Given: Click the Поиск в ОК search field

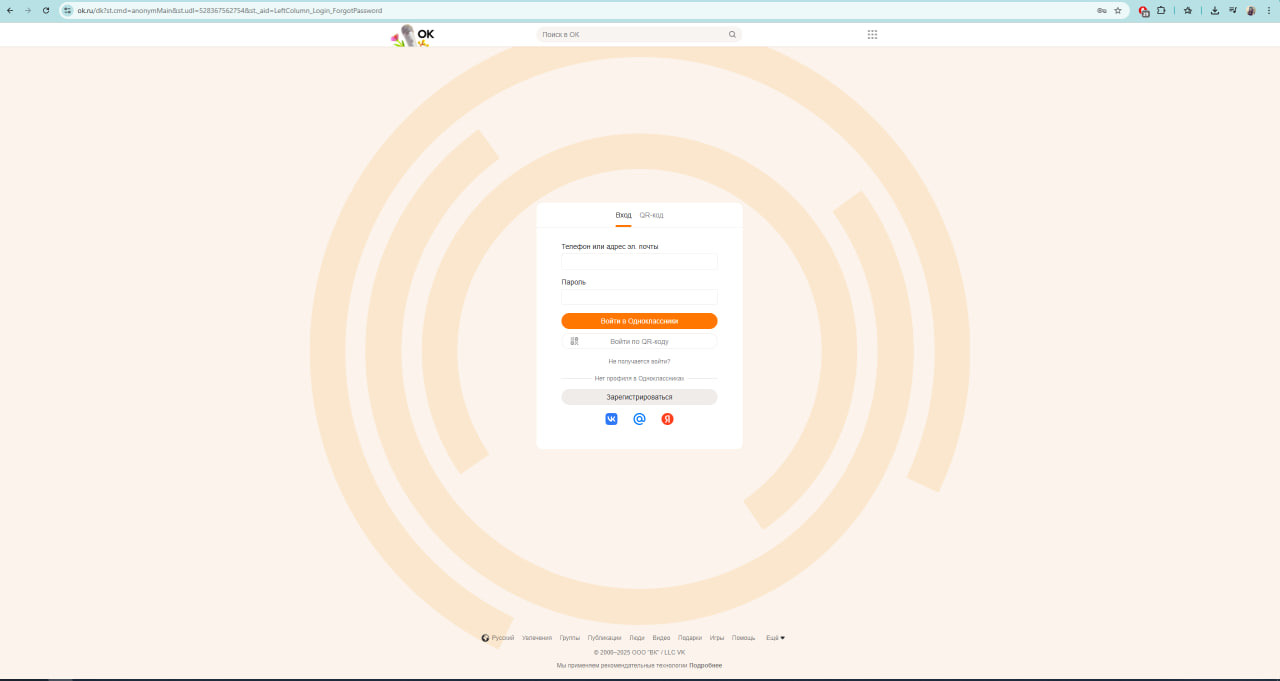Looking at the screenshot, I should (x=639, y=35).
